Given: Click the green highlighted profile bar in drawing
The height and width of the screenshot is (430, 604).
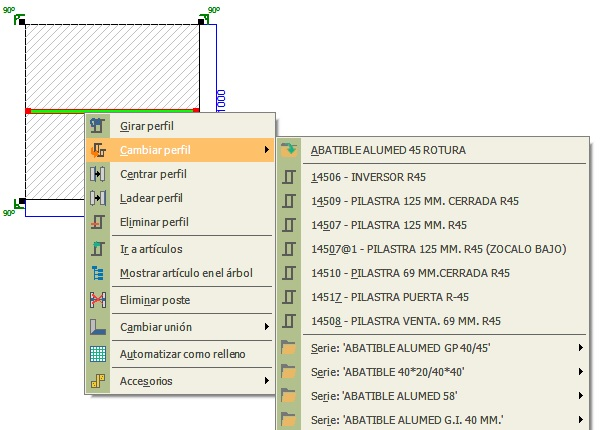Looking at the screenshot, I should (x=112, y=111).
